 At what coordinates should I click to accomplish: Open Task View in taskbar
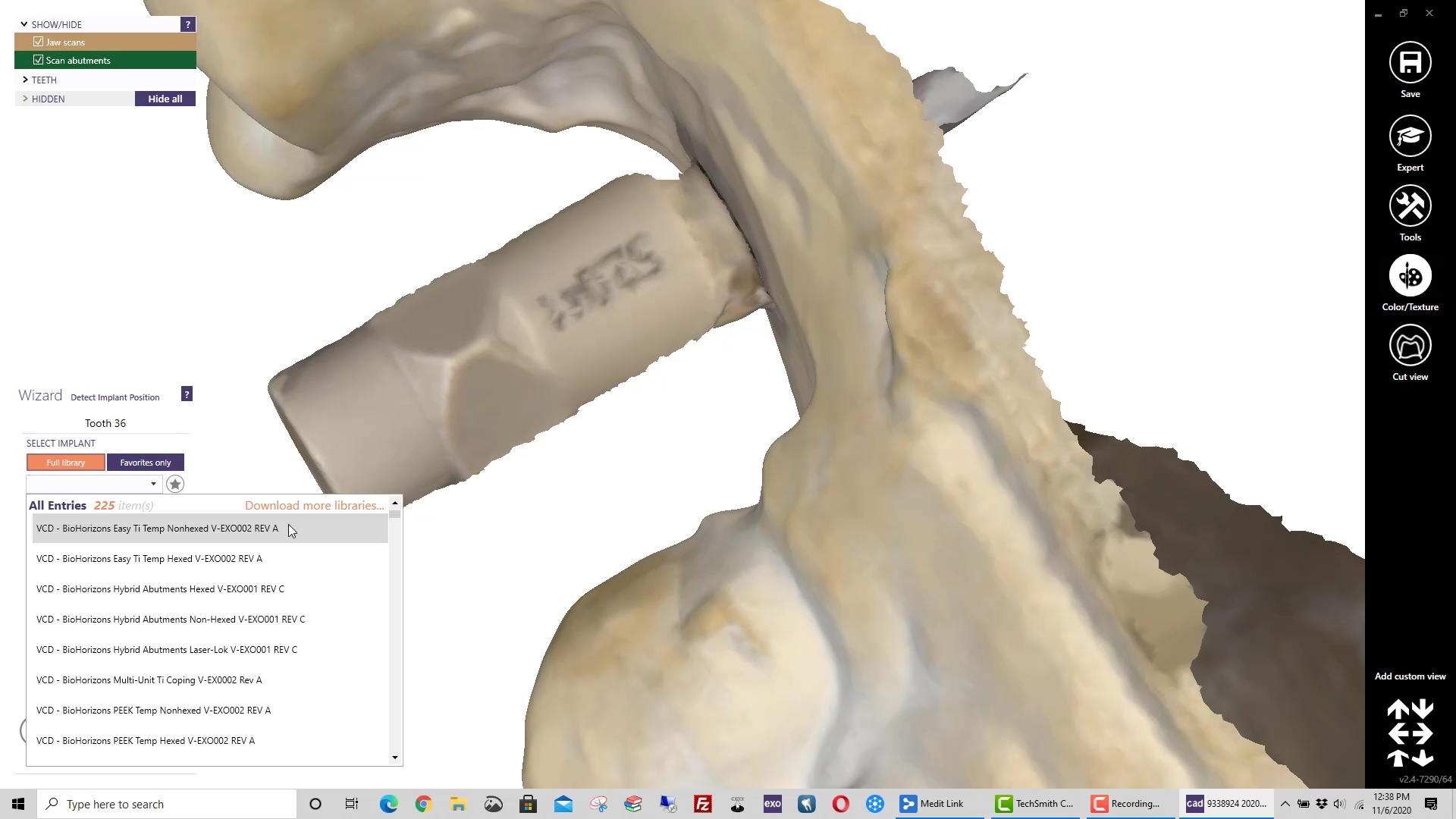point(352,804)
